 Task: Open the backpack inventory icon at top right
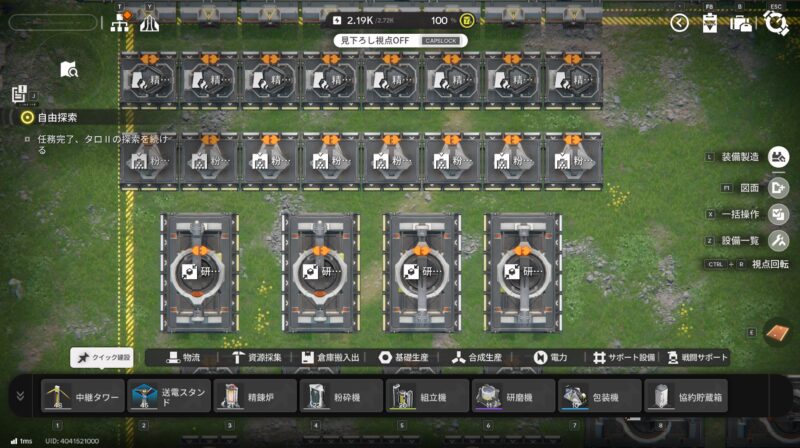(x=741, y=23)
